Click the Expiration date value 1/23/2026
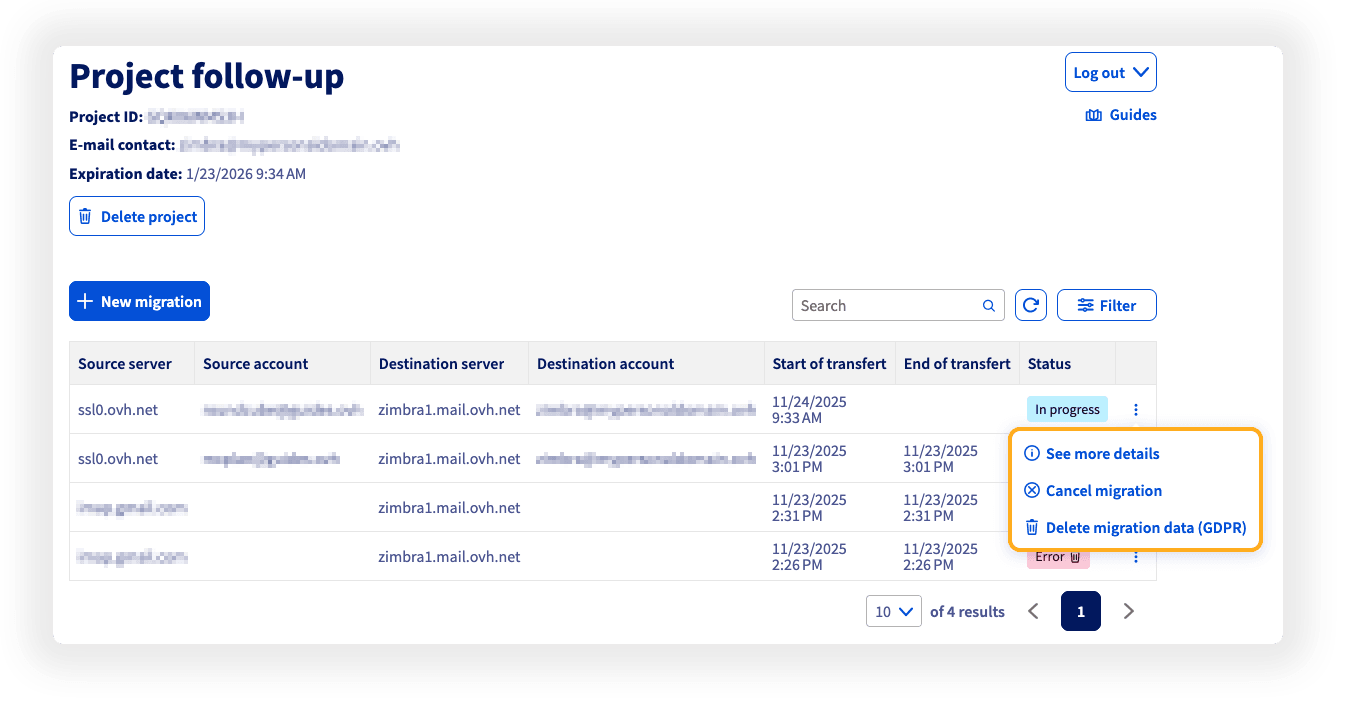This screenshot has height=716, width=1367. (246, 174)
